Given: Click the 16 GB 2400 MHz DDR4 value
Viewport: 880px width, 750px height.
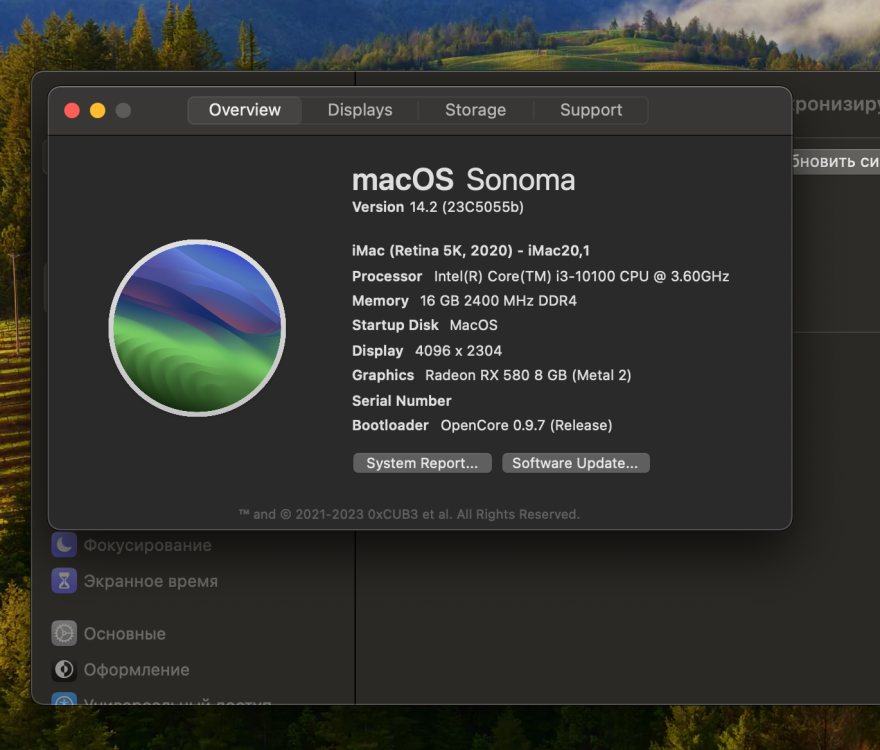Looking at the screenshot, I should pyautogui.click(x=498, y=301).
